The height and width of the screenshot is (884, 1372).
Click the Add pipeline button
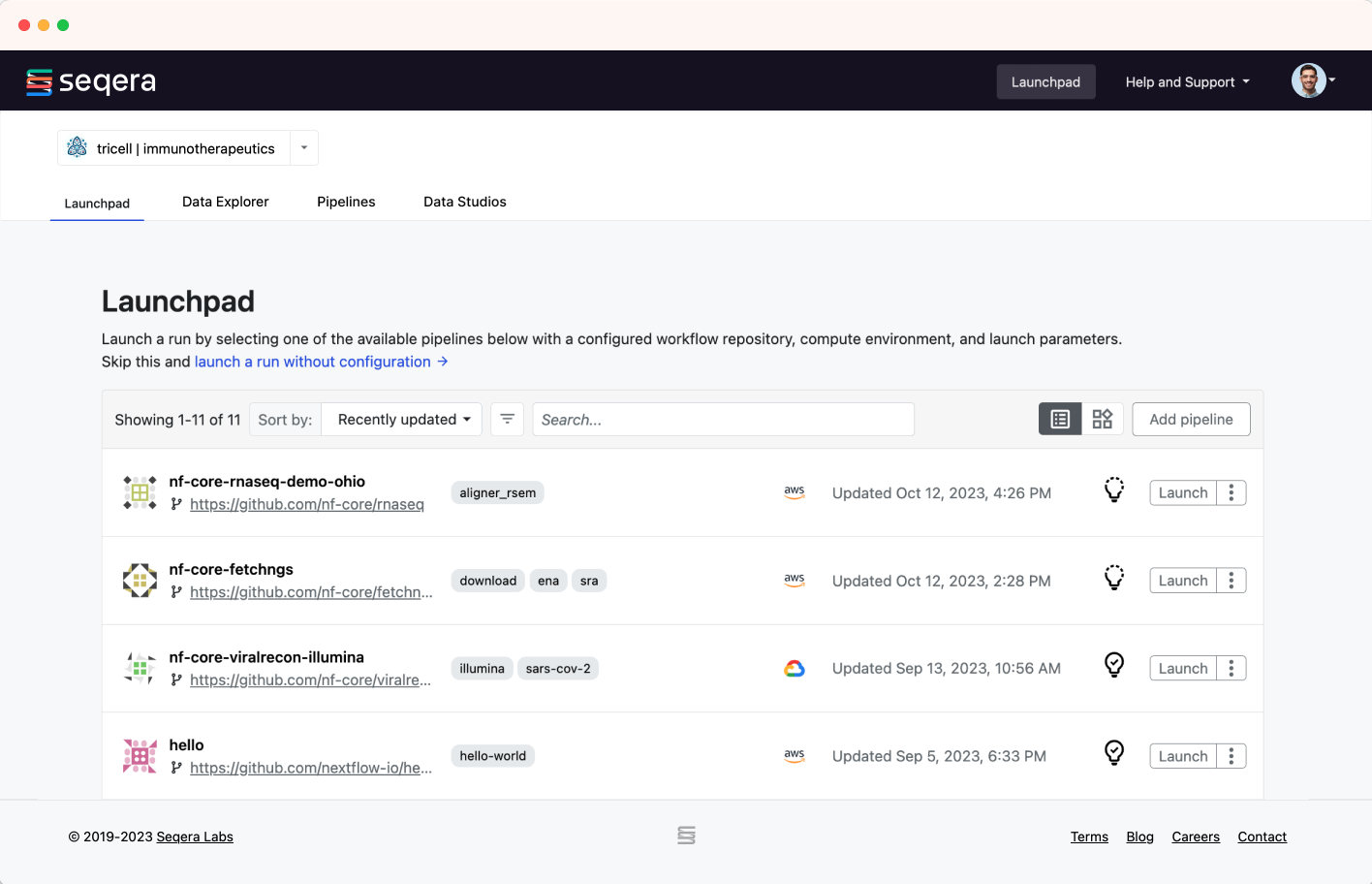[x=1191, y=420]
